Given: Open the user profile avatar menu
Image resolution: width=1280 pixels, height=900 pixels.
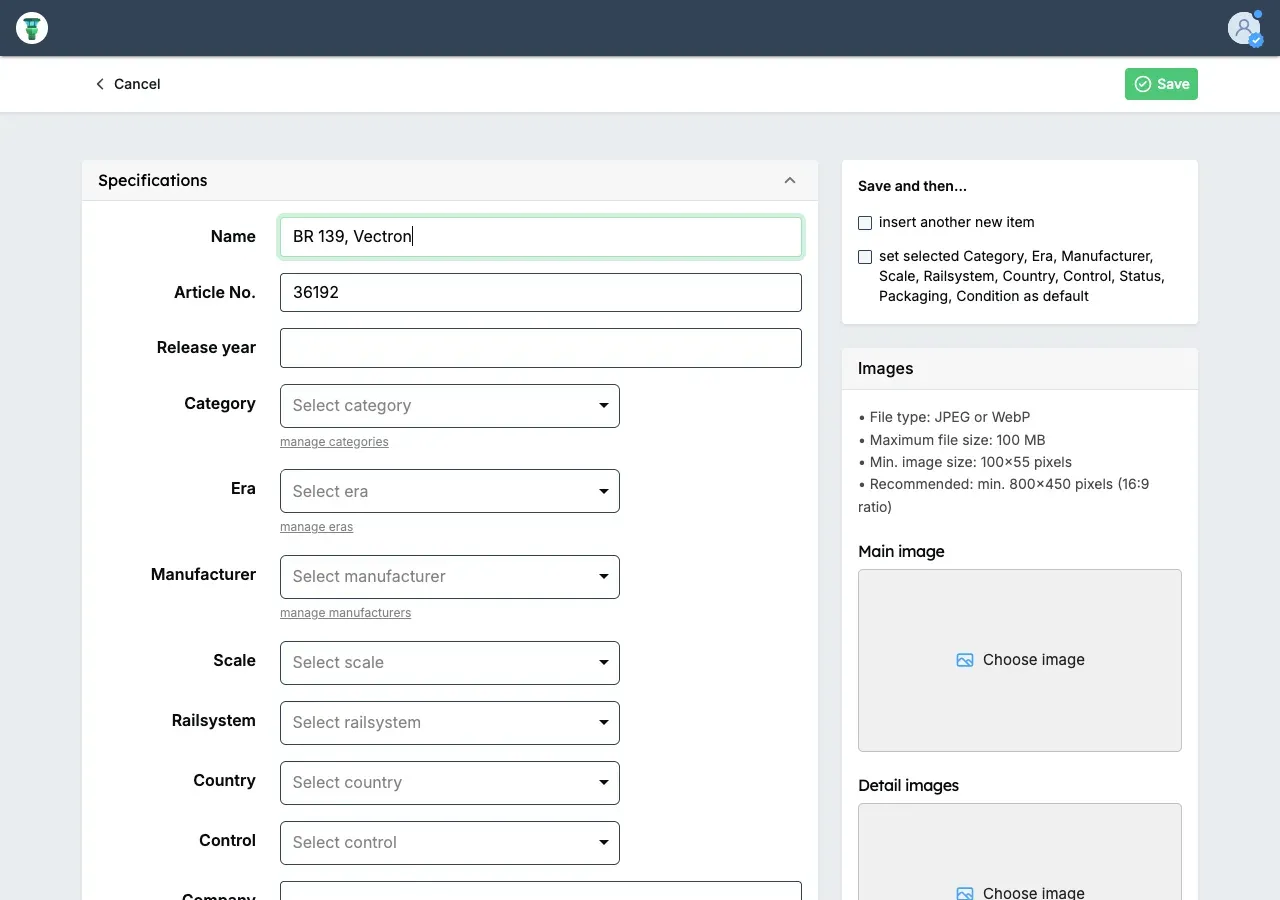Looking at the screenshot, I should coord(1244,28).
